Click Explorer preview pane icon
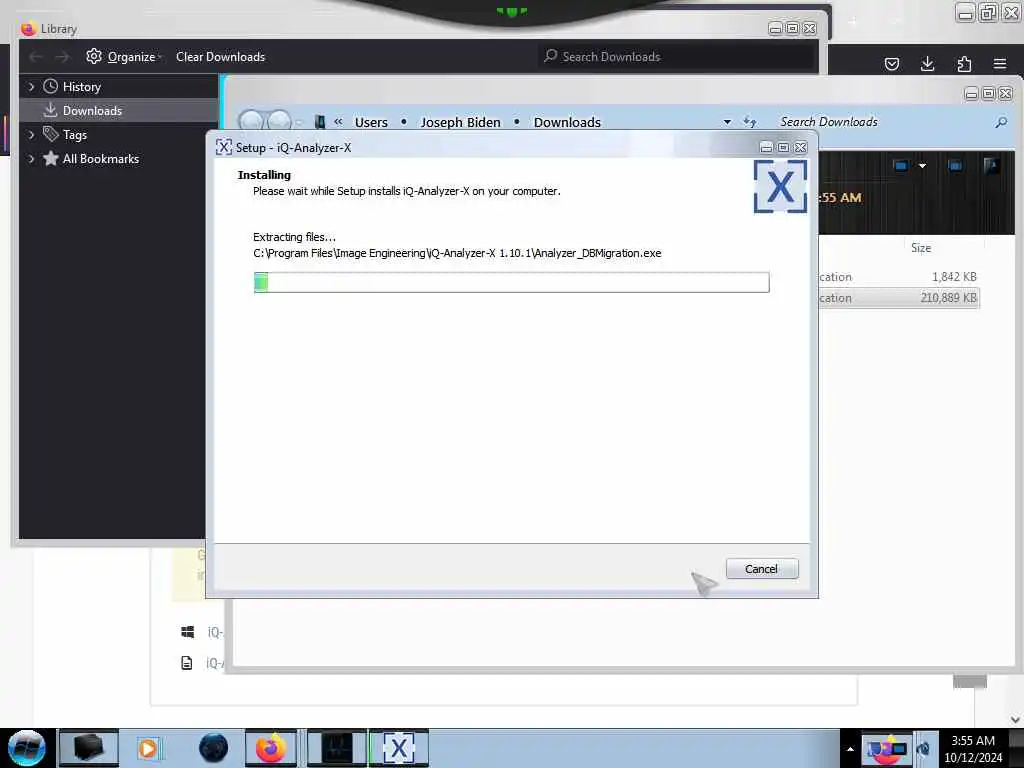Viewport: 1024px width, 768px height. pyautogui.click(x=955, y=166)
